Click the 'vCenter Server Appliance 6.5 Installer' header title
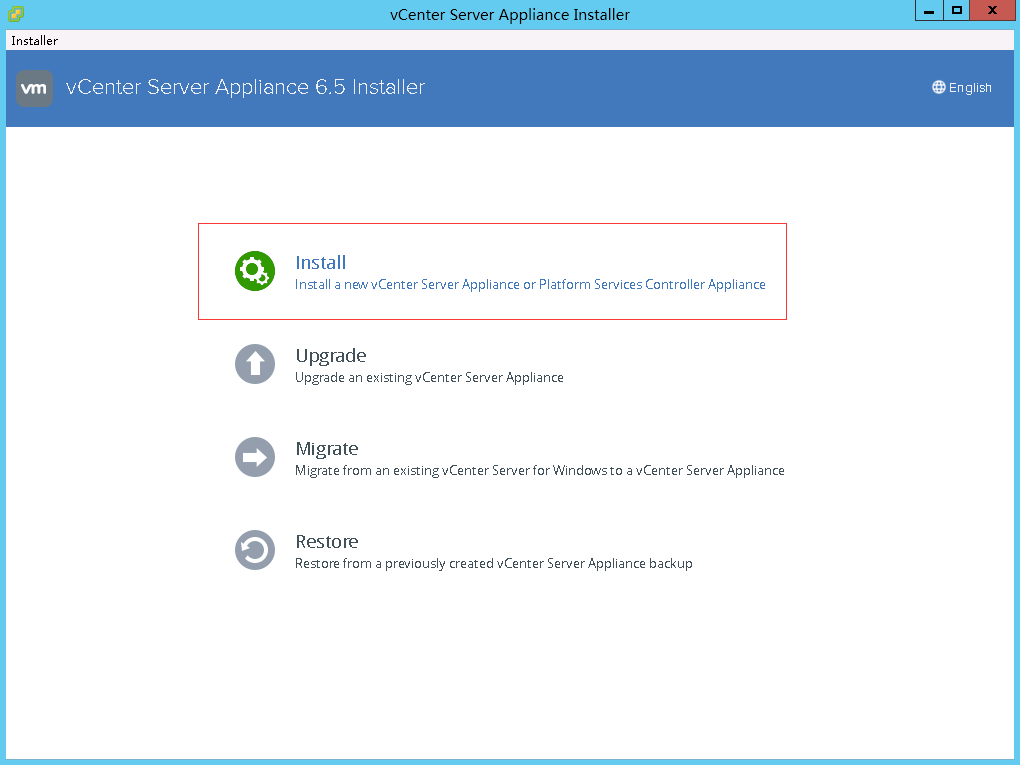Image resolution: width=1020 pixels, height=765 pixels. point(245,87)
